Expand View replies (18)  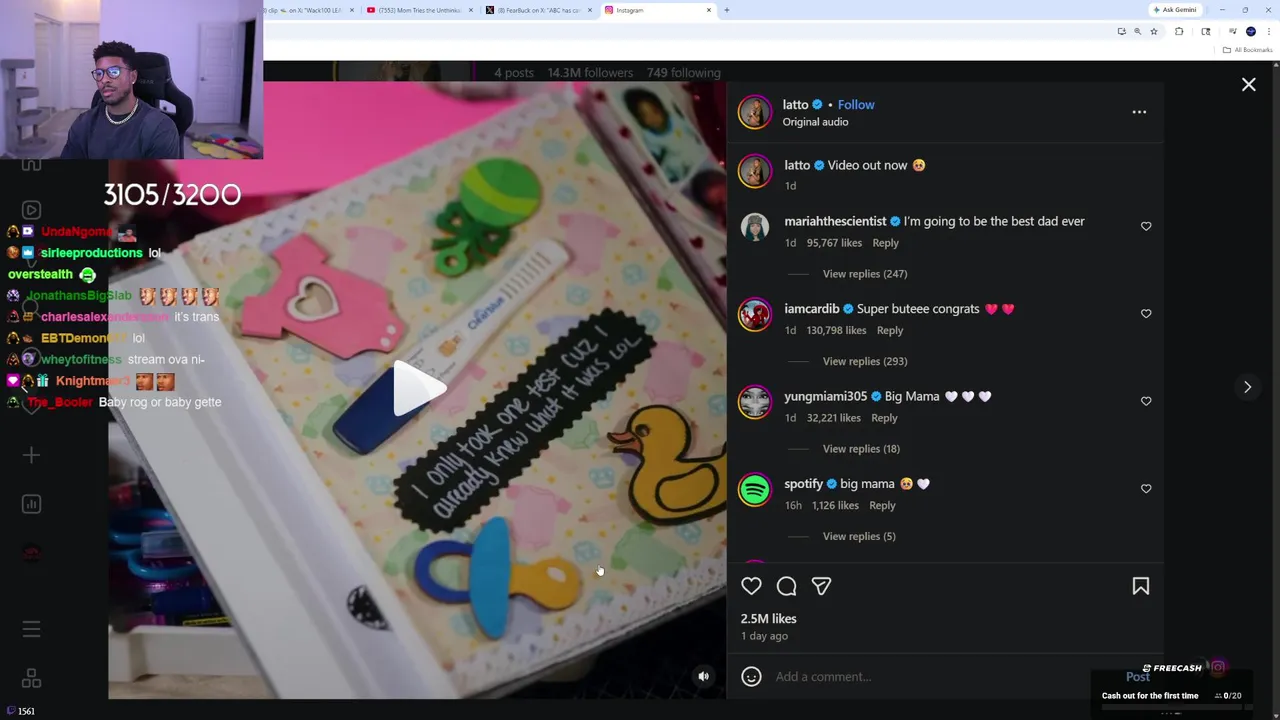(x=861, y=449)
